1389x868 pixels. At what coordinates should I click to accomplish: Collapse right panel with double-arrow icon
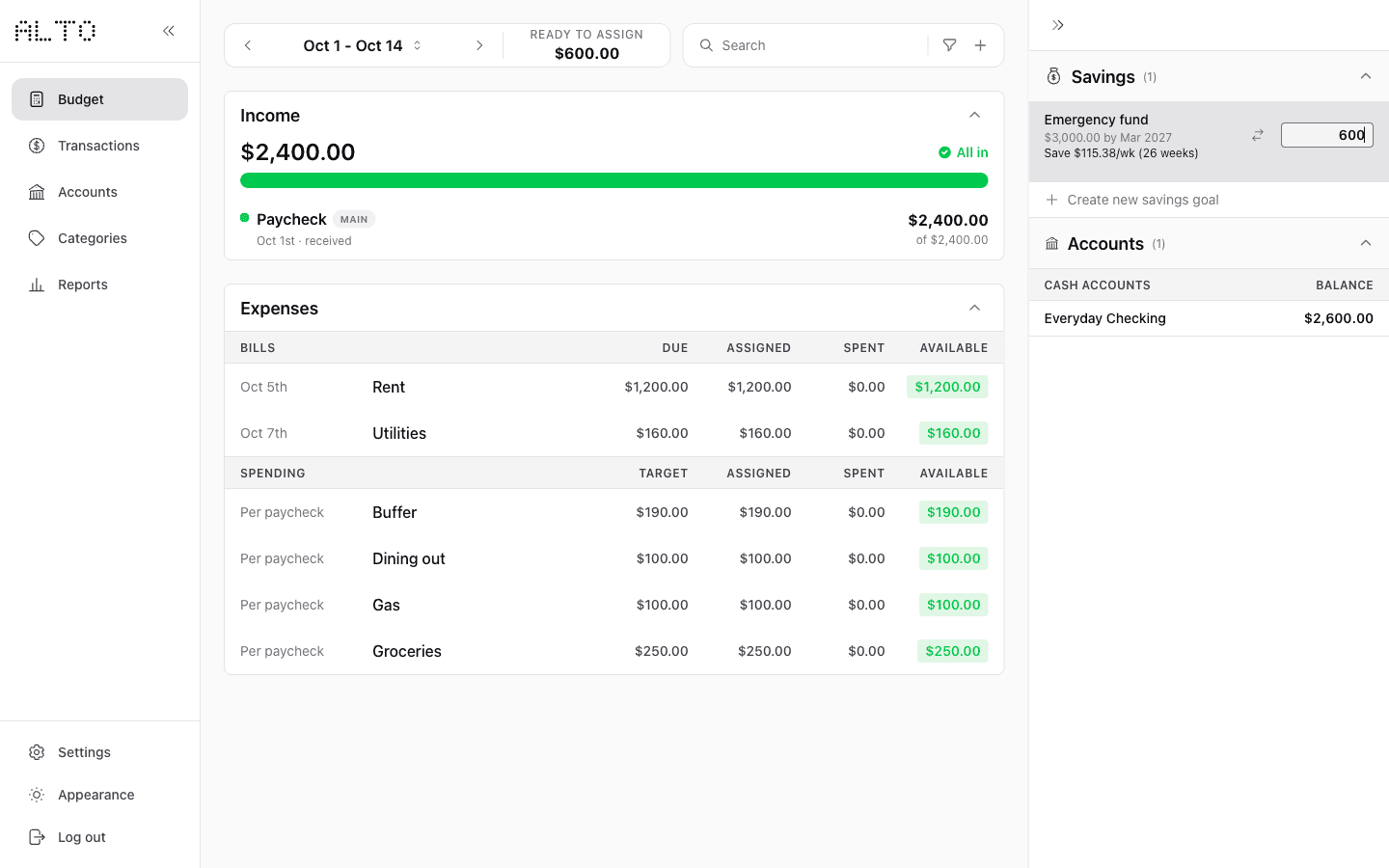(x=1058, y=25)
